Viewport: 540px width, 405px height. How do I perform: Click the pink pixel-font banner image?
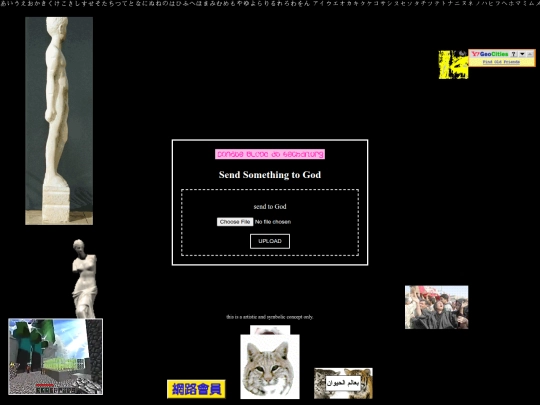(270, 154)
